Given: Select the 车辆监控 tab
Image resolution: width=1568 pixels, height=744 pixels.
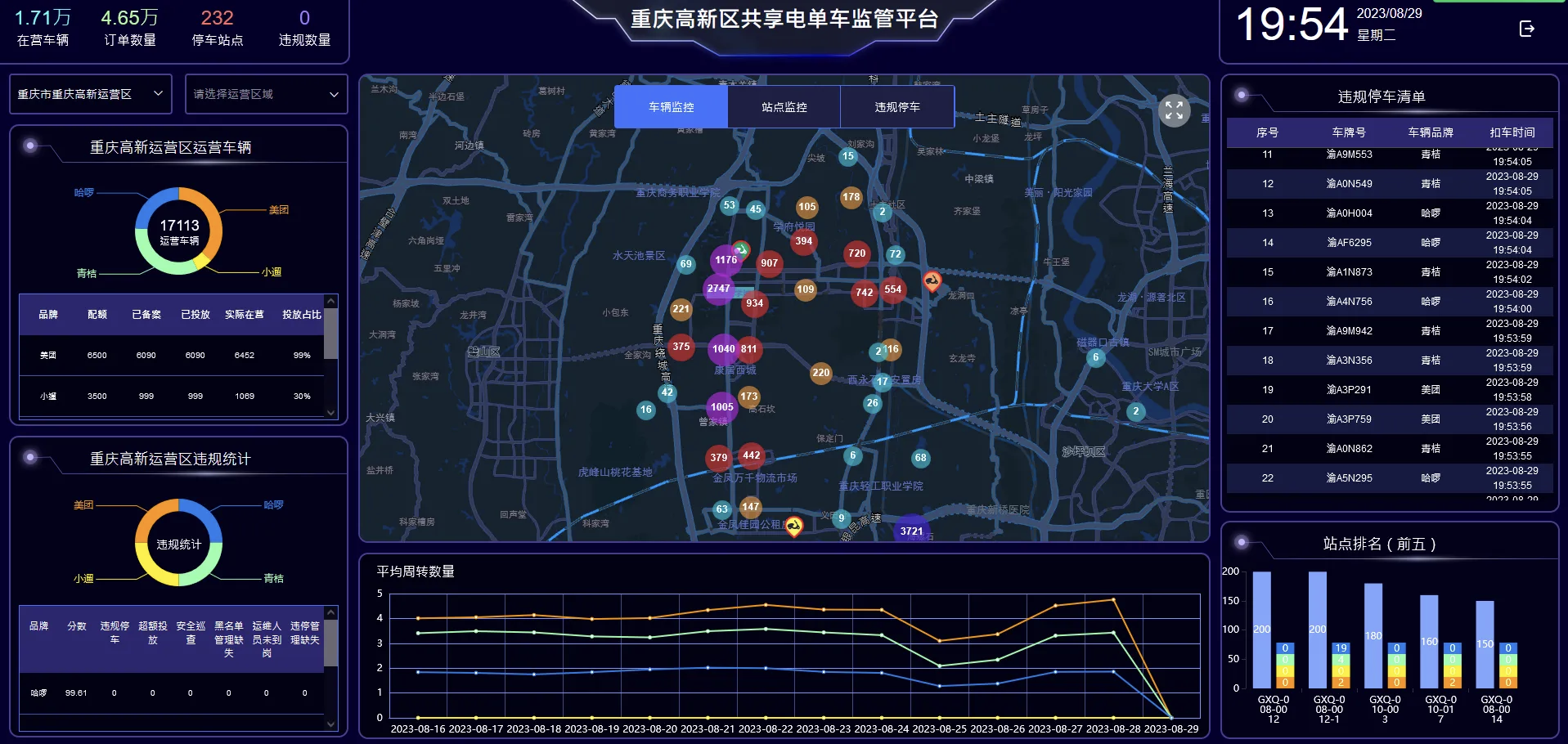Looking at the screenshot, I should (671, 107).
